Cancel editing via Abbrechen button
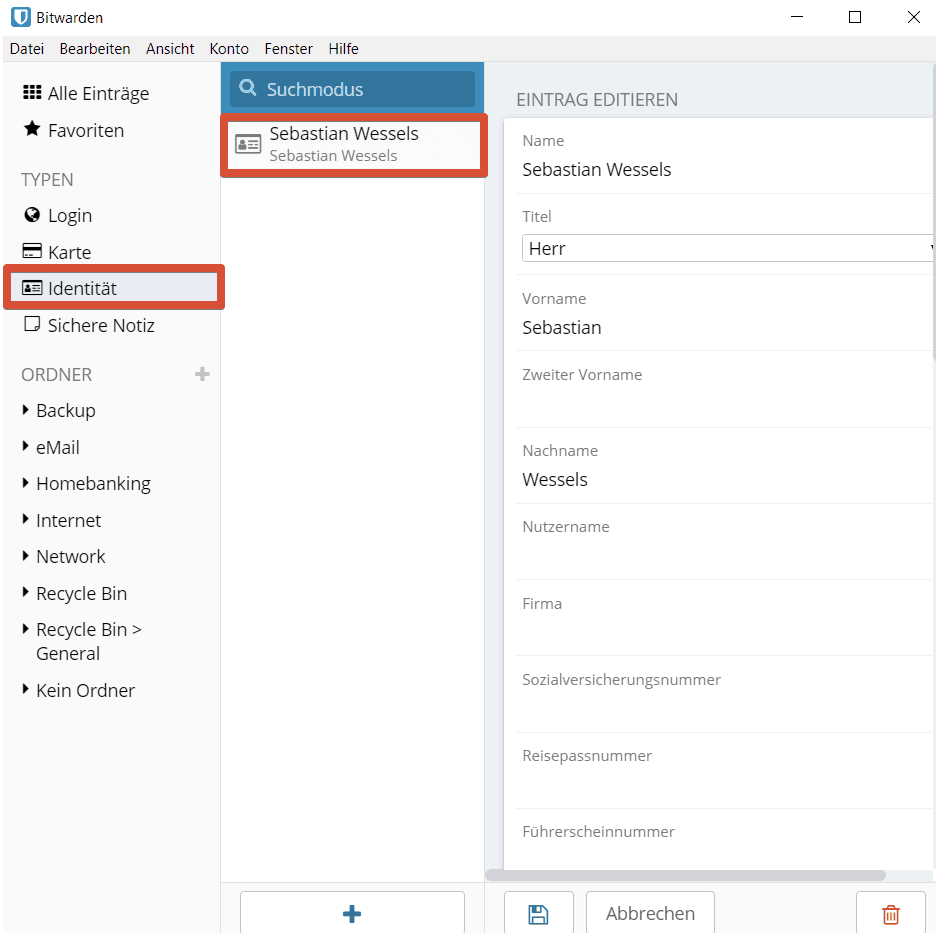The height and width of the screenshot is (933, 936). pos(650,914)
